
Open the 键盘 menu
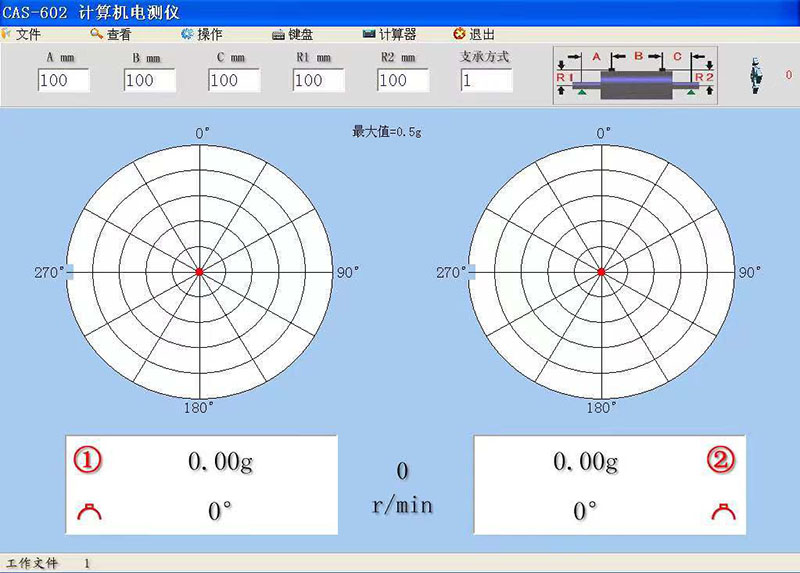301,34
